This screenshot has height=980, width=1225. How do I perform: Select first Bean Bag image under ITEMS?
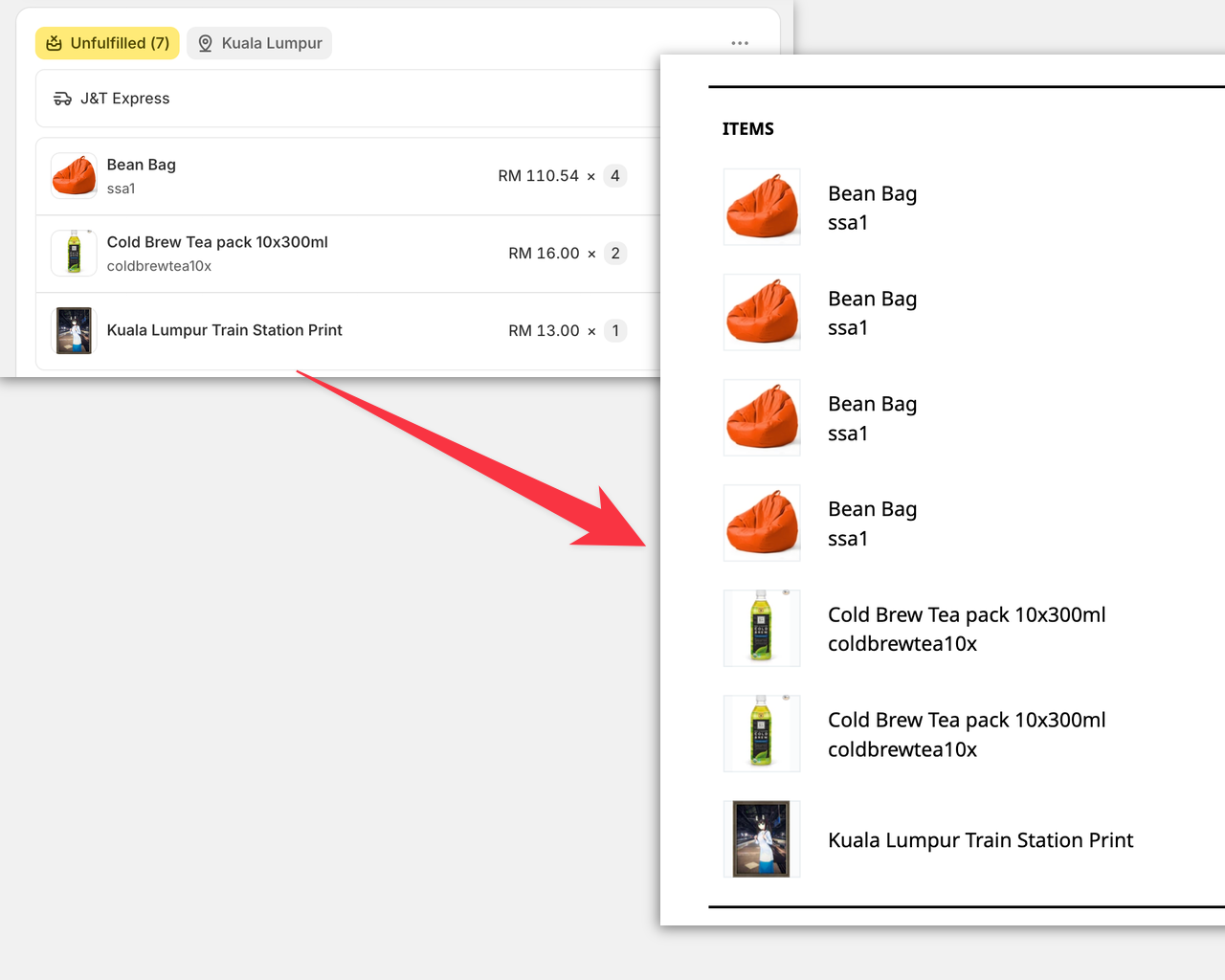pos(762,207)
